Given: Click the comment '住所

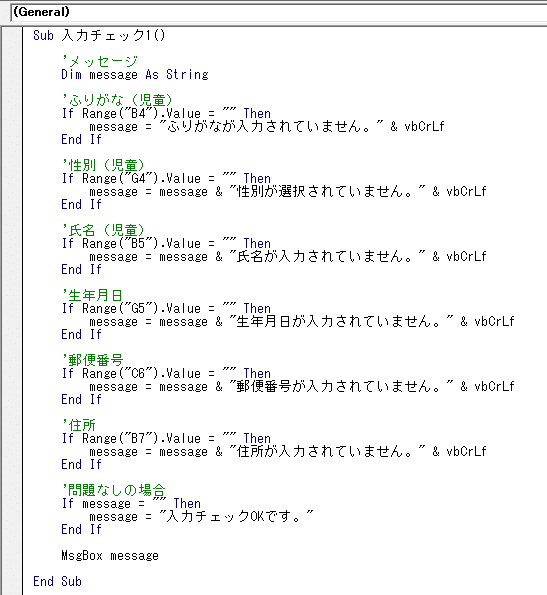Looking at the screenshot, I should click(x=79, y=425).
